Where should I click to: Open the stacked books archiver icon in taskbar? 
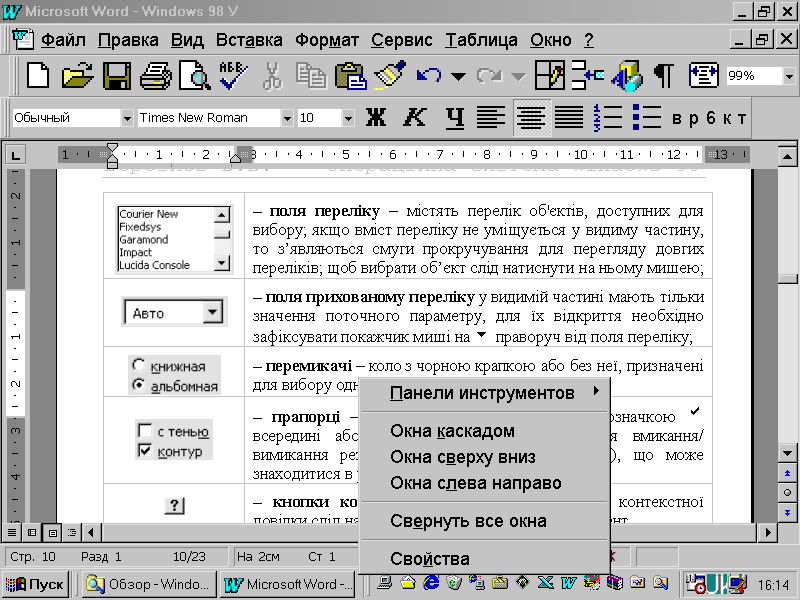[x=615, y=582]
